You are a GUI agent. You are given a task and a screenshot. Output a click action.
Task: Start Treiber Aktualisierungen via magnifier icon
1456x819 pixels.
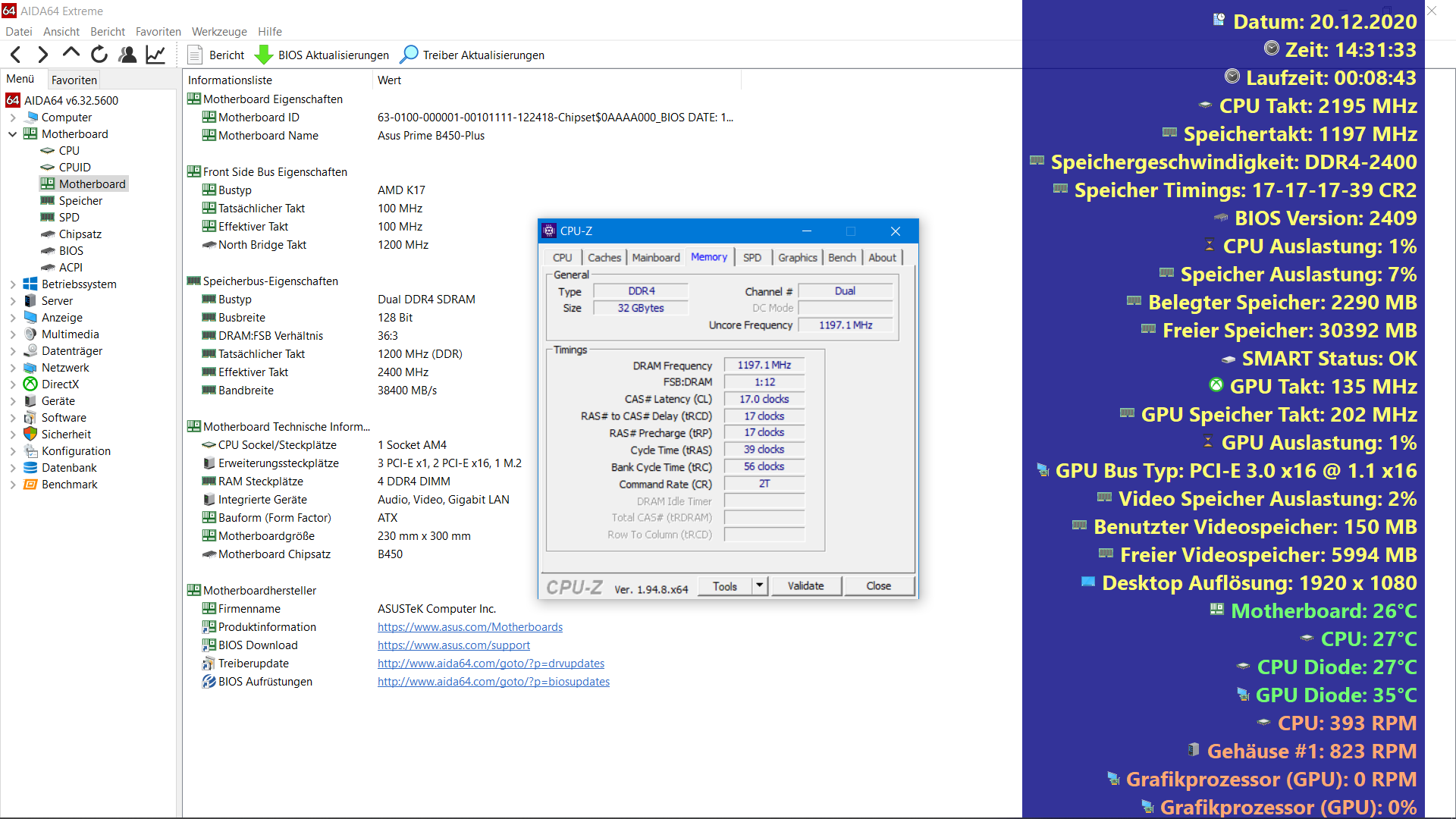(x=409, y=55)
